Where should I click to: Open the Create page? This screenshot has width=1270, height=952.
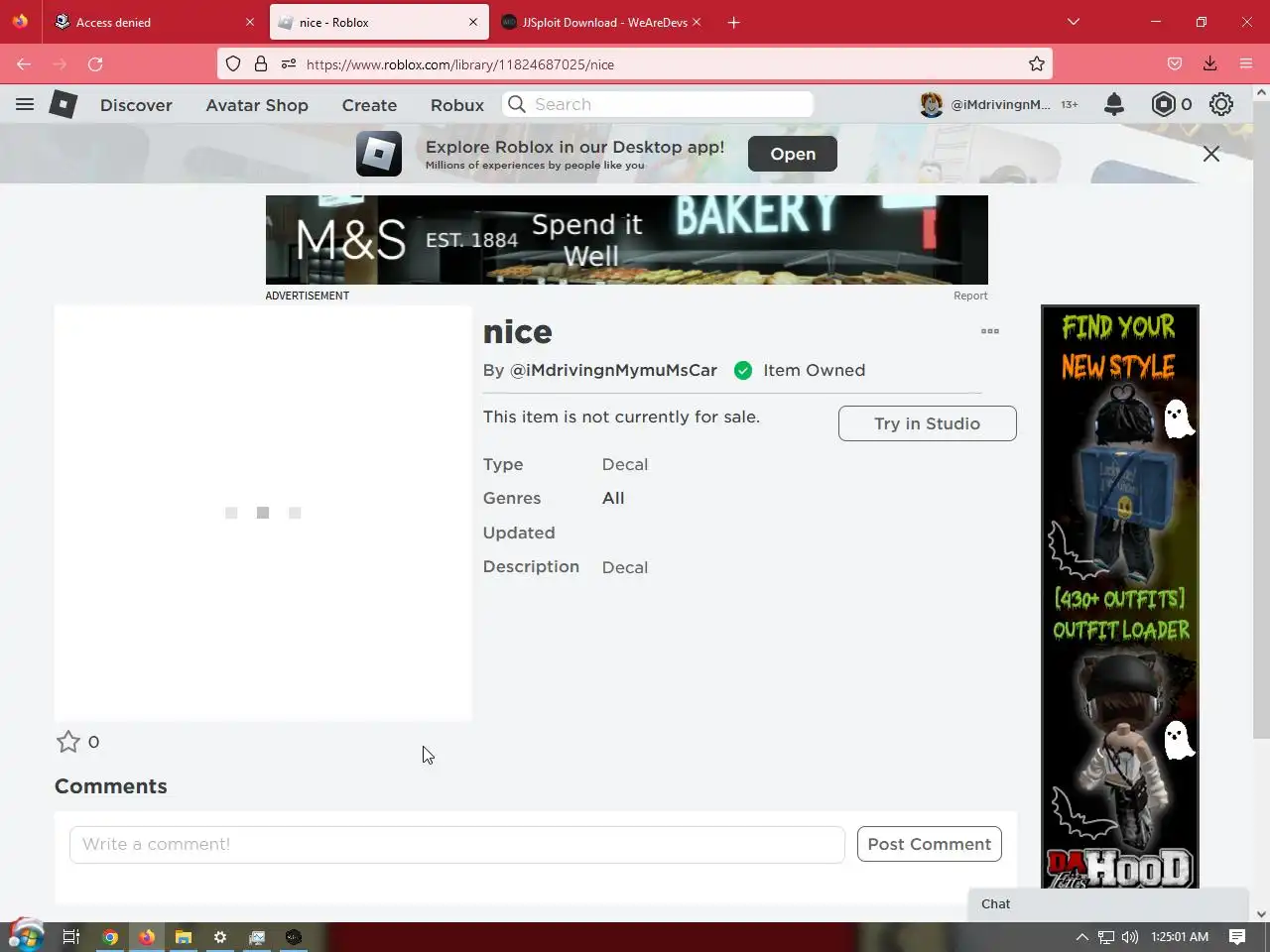click(x=369, y=105)
